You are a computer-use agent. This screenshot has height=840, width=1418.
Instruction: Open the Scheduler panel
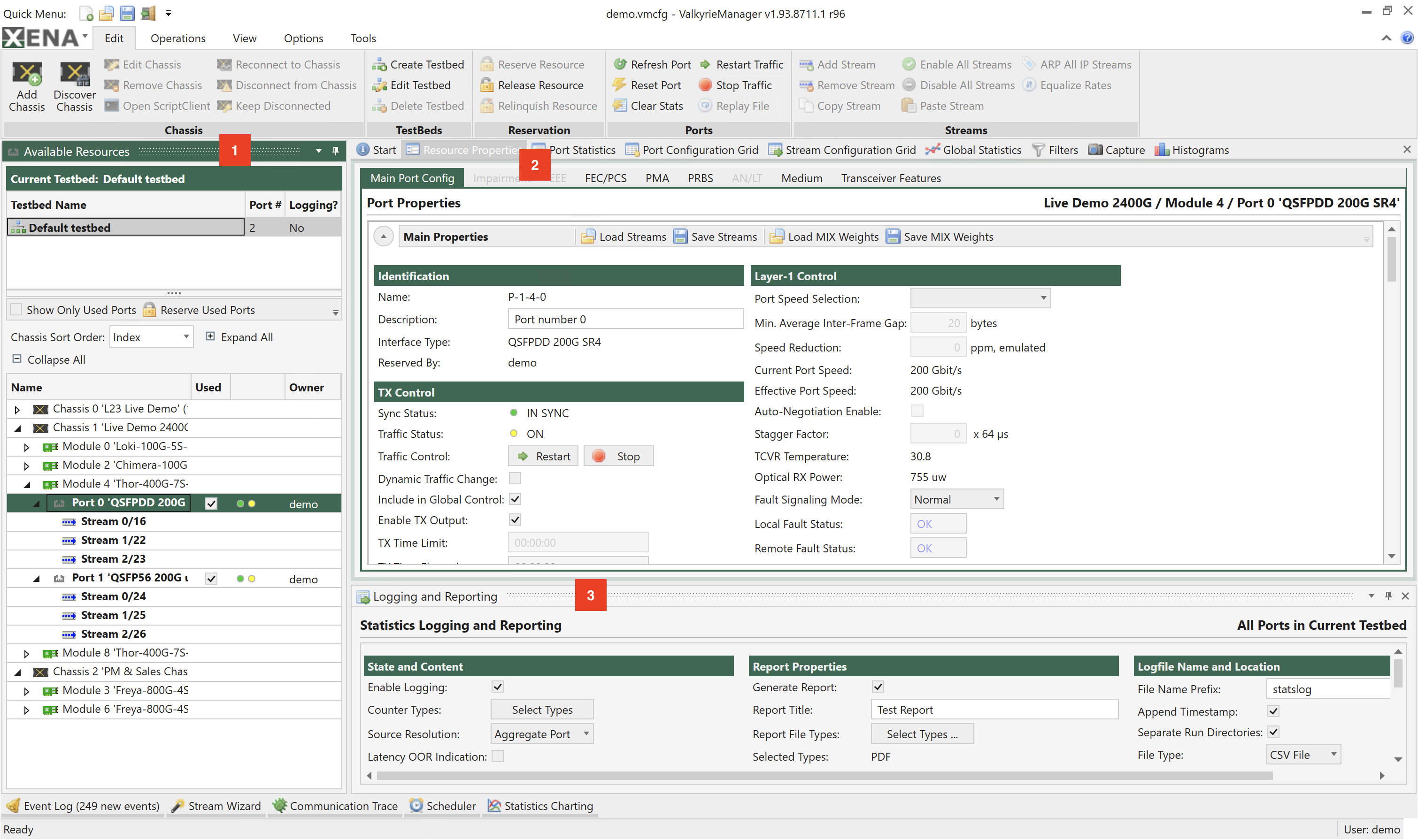click(x=443, y=805)
